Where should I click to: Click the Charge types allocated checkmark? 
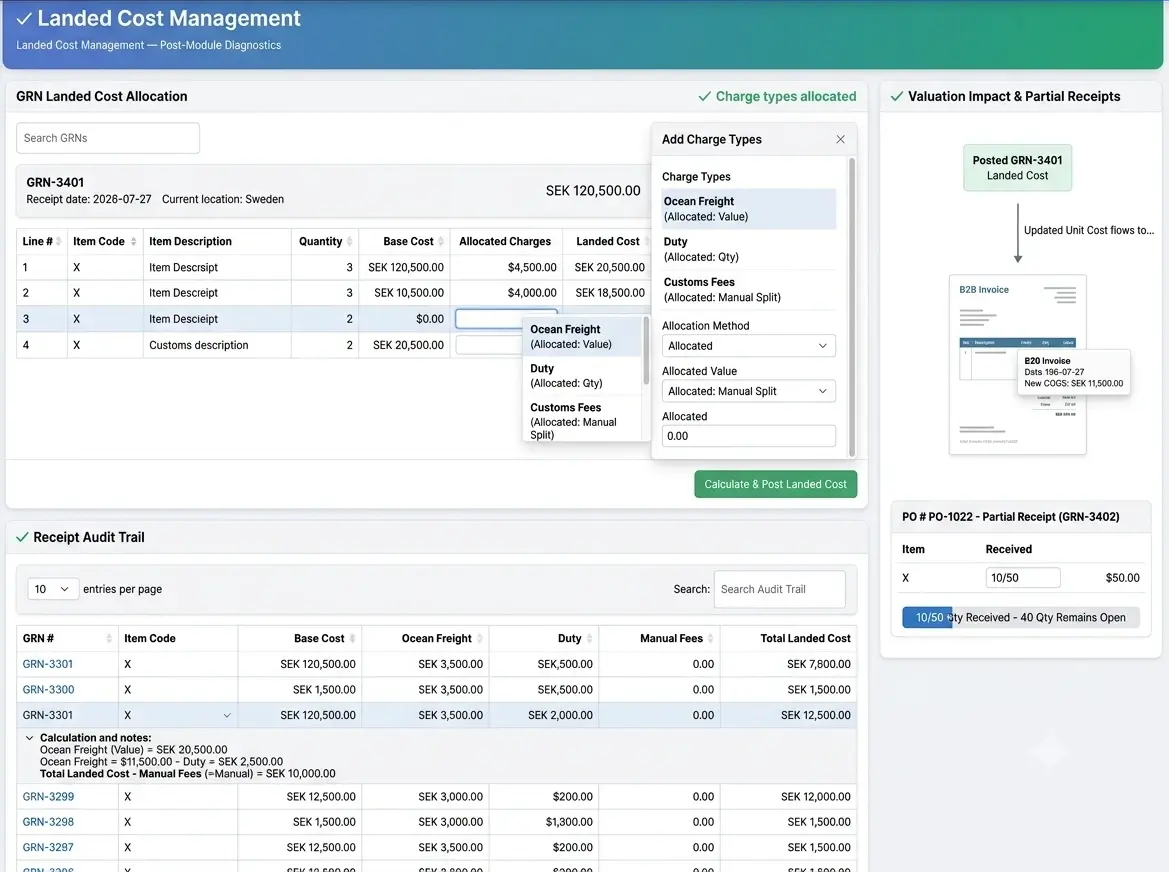(705, 97)
